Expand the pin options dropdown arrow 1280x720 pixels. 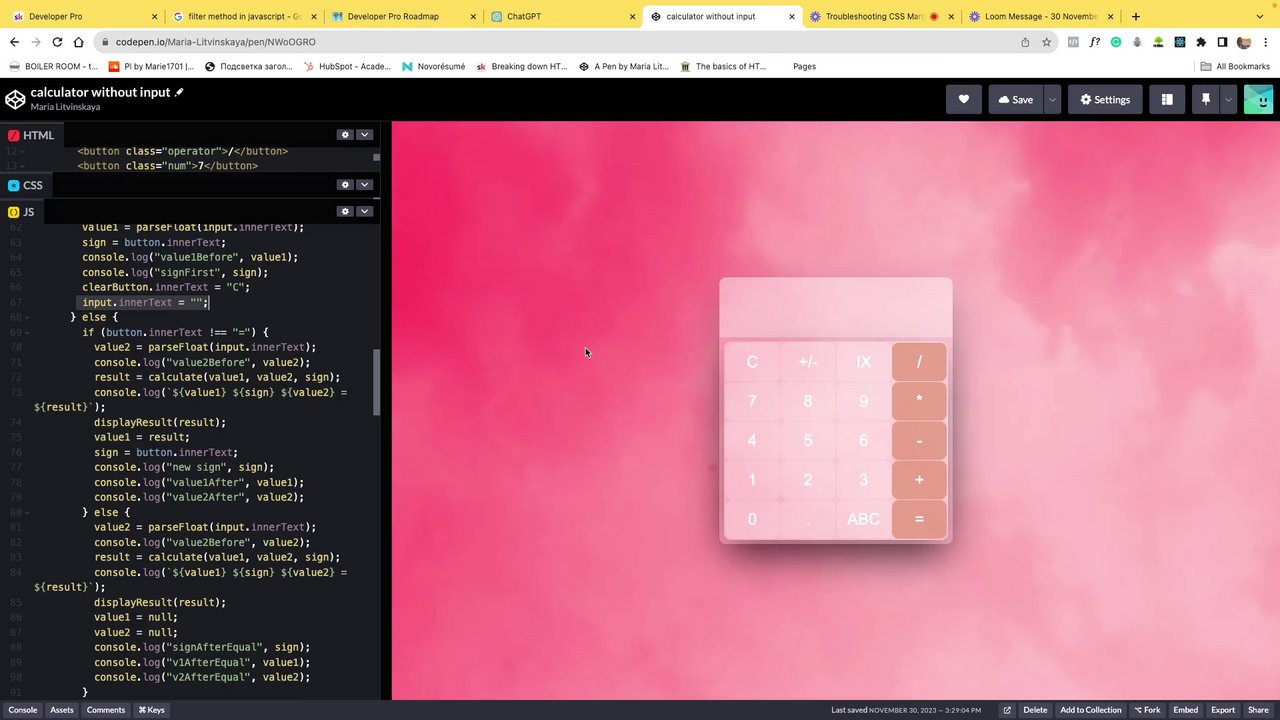[1228, 100]
